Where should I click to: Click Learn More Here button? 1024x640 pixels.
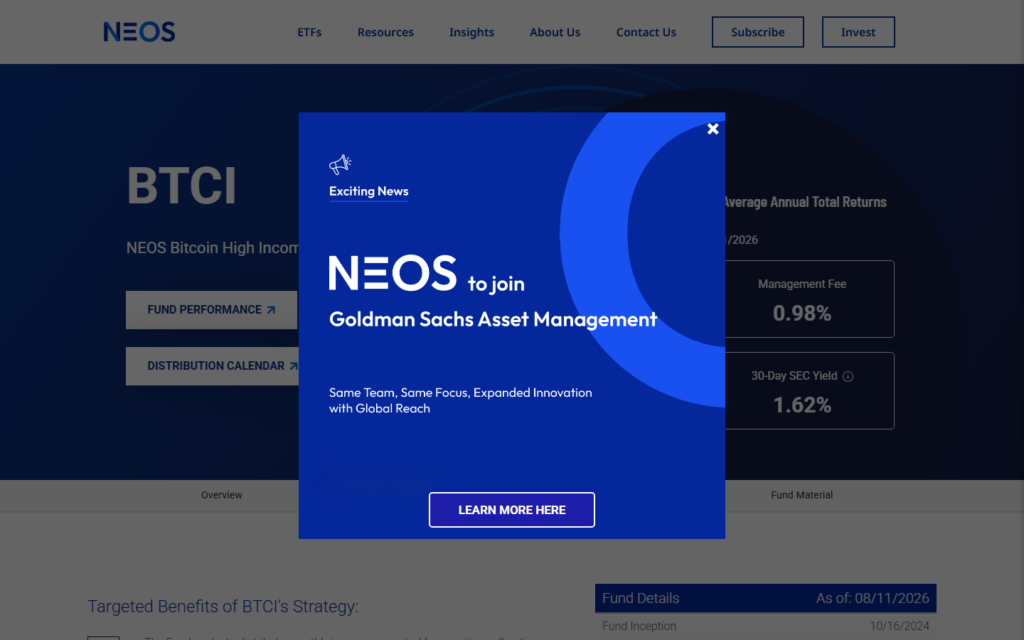pyautogui.click(x=512, y=510)
